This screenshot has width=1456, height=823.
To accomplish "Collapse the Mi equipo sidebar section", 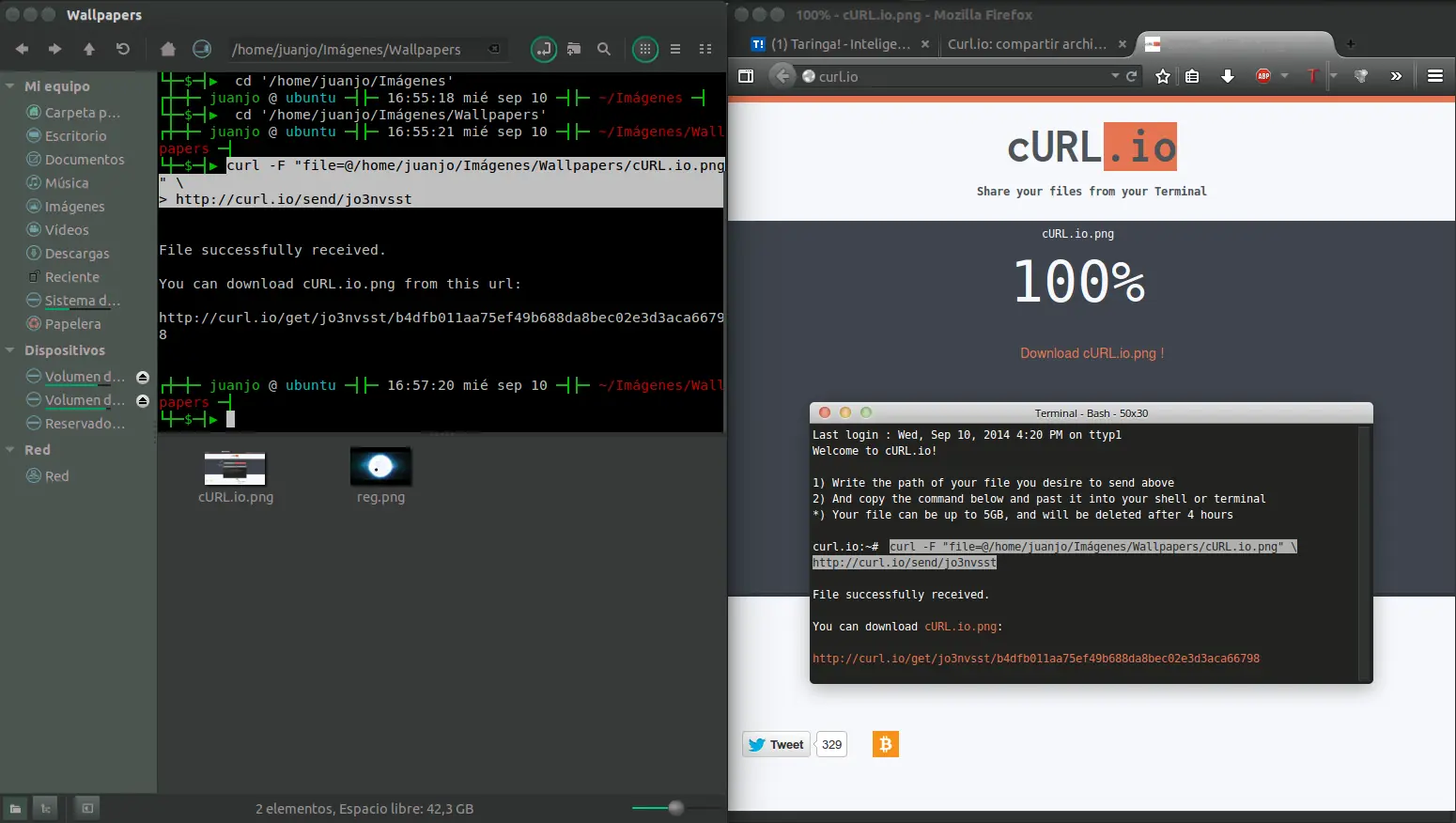I will coord(10,86).
